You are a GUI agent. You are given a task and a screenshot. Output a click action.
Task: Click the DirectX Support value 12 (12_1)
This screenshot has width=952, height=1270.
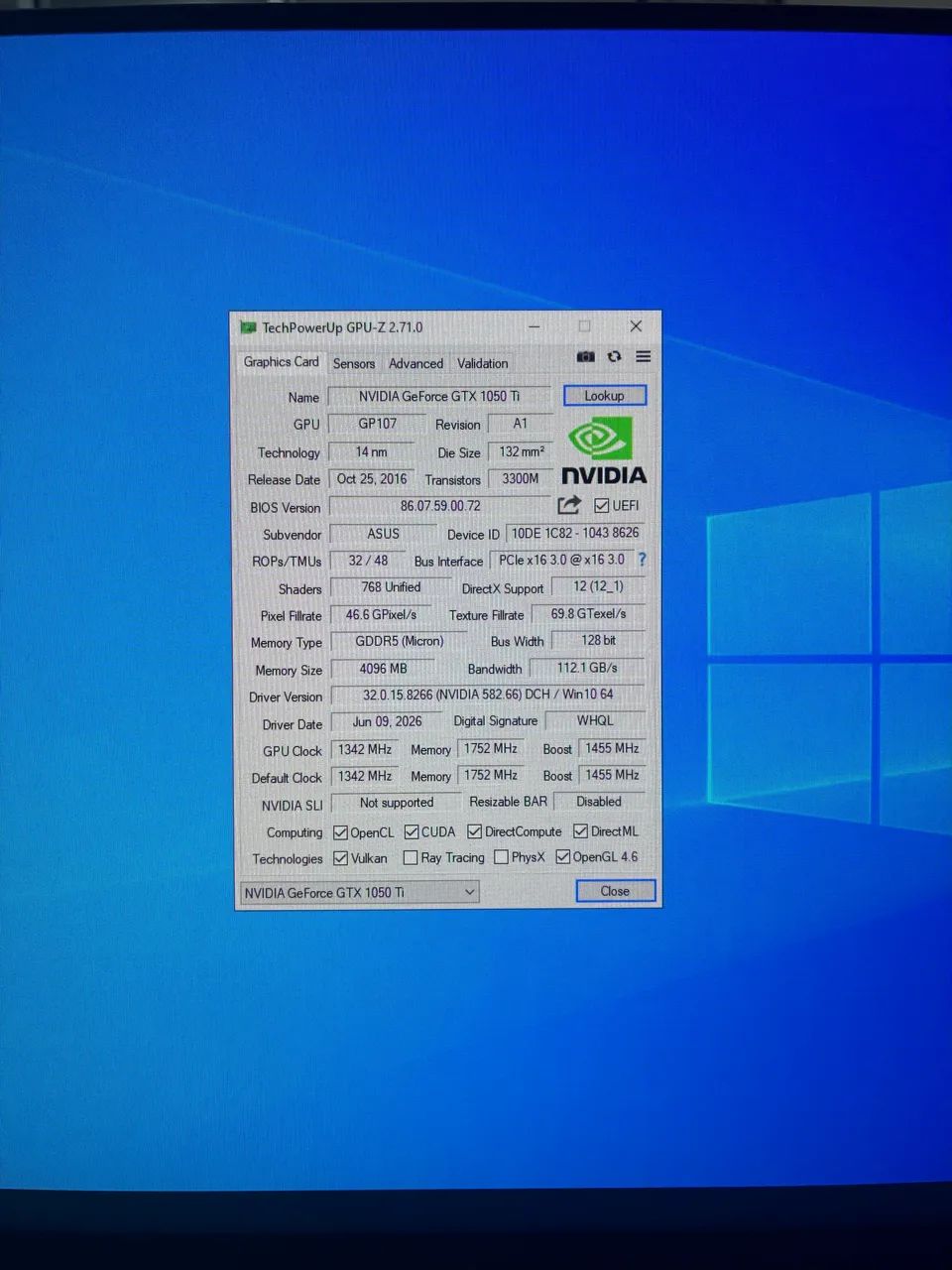click(x=598, y=586)
